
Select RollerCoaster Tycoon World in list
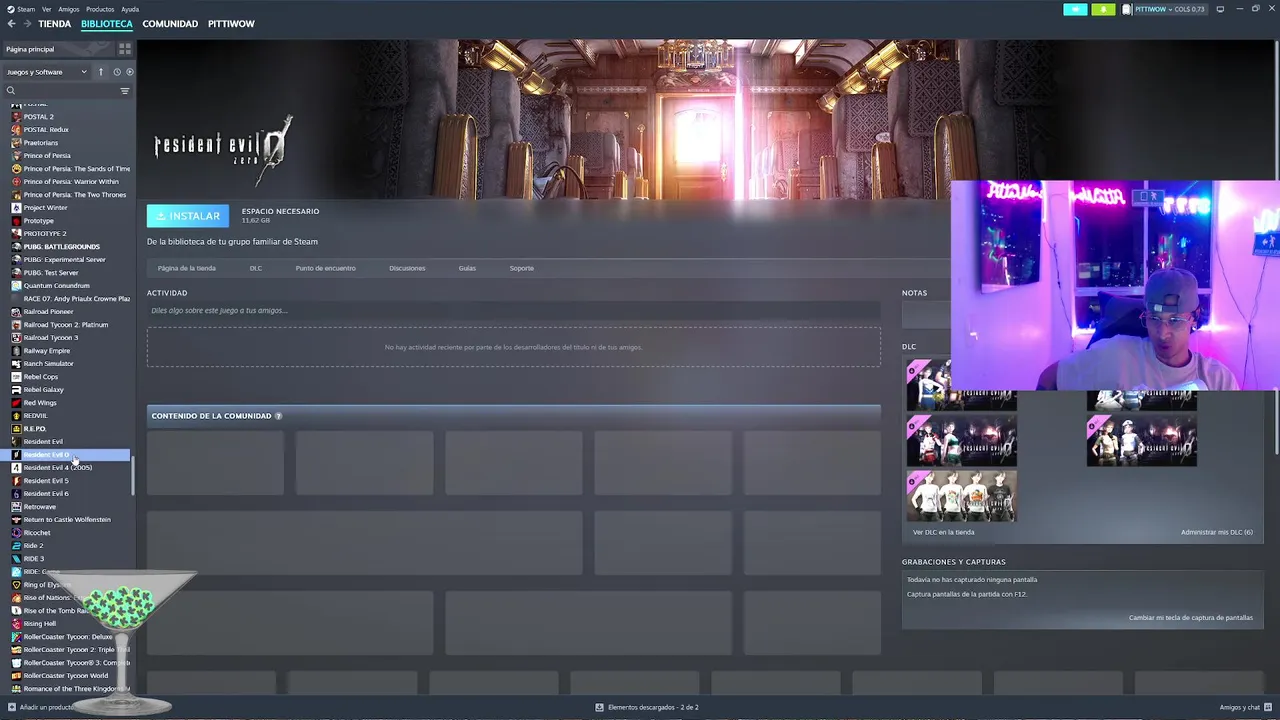(x=66, y=676)
